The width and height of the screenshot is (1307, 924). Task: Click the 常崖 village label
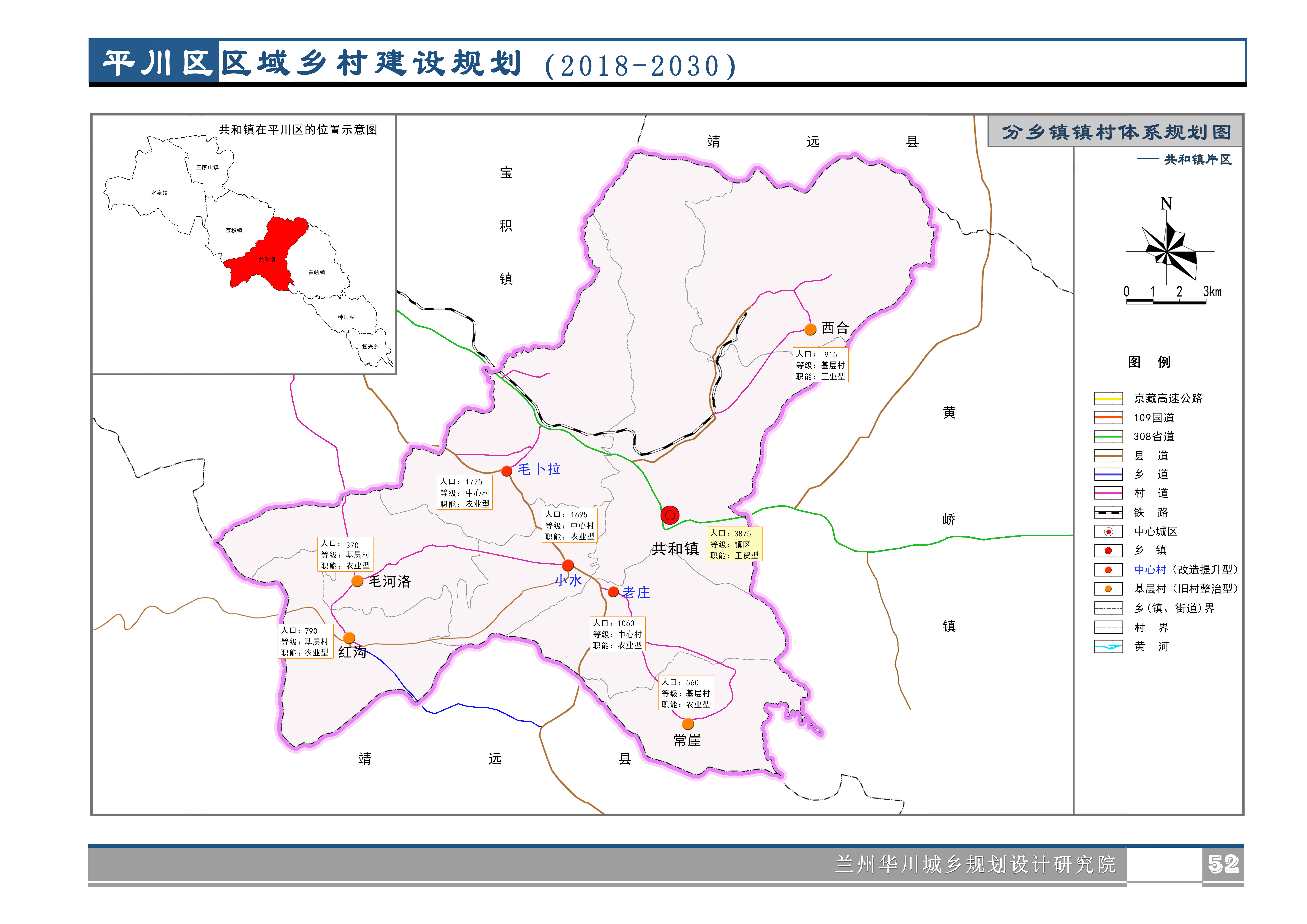687,741
